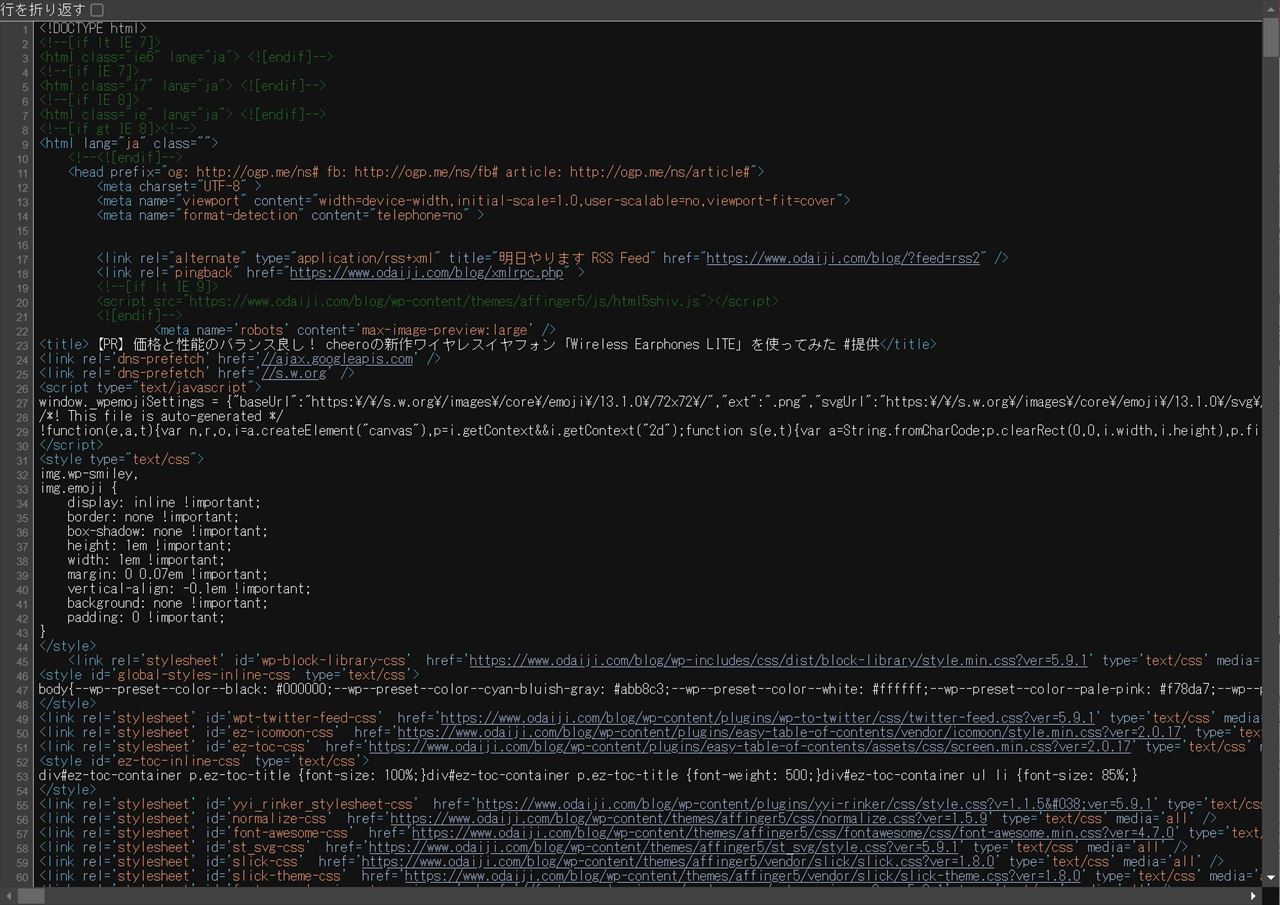Click the '!function(e,a,t){var n,r,o' line
This screenshot has width=1280, height=905.
650,430
